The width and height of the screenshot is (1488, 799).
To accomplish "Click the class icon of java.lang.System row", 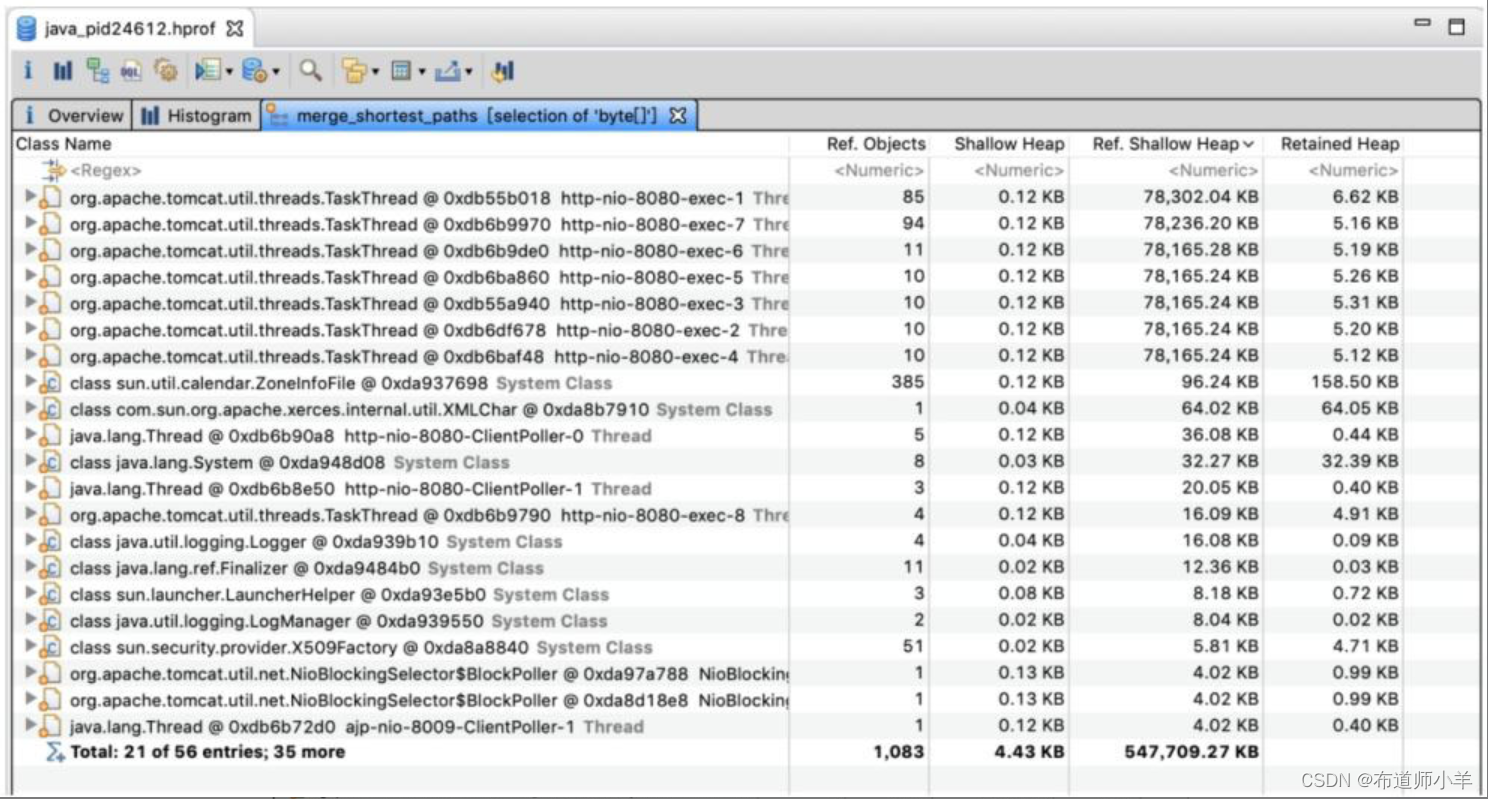I will point(50,462).
